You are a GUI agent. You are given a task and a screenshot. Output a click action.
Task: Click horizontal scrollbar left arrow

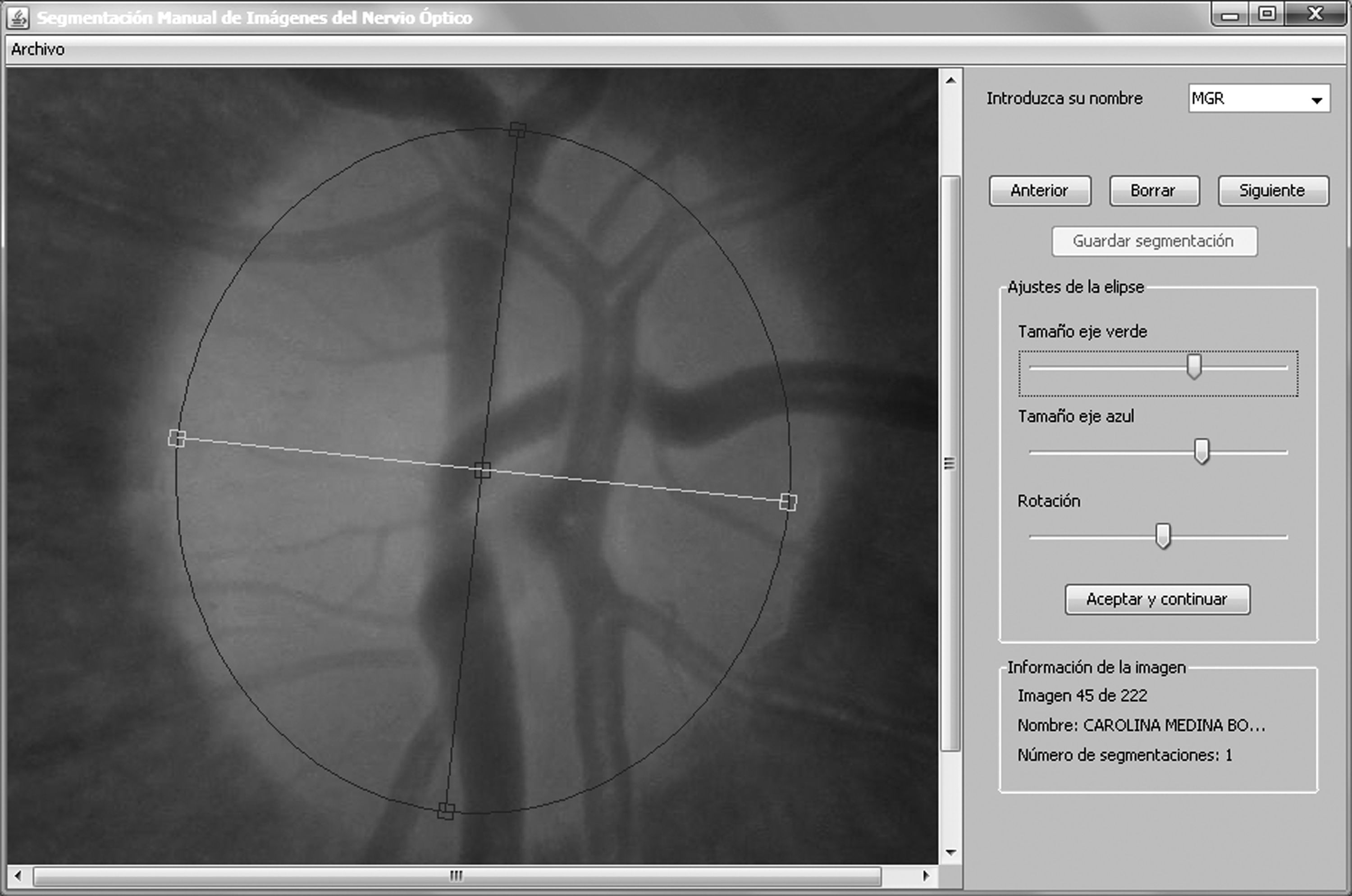[18, 875]
